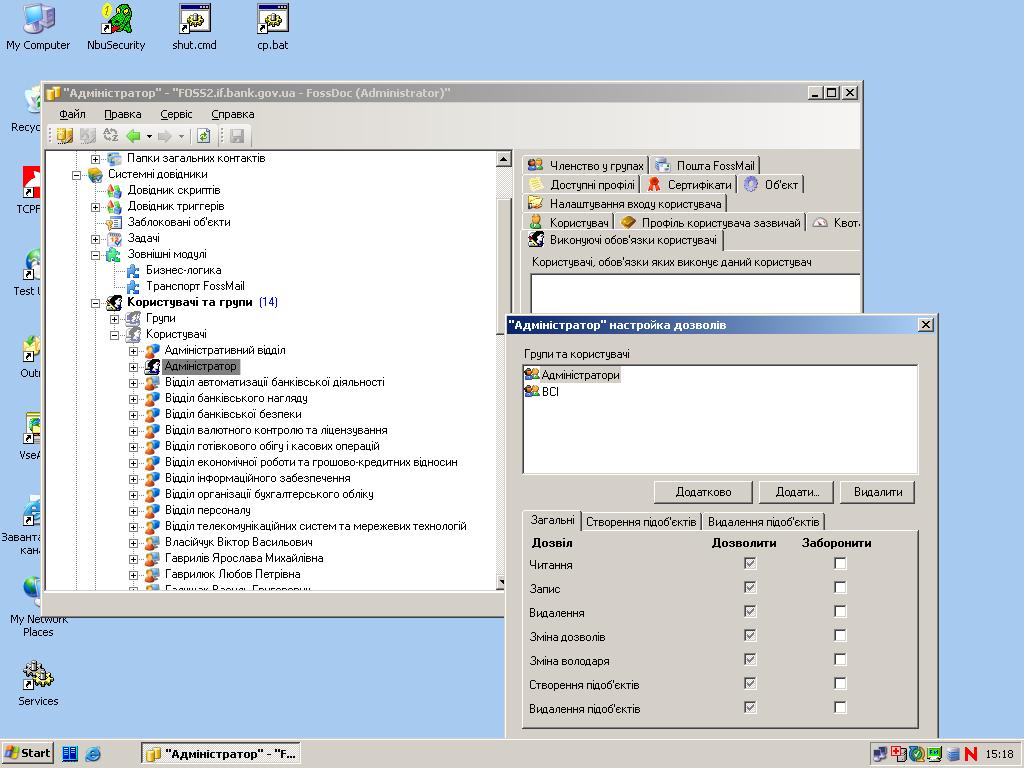This screenshot has height=768, width=1024.
Task: Collapse the Користувачі та групи node
Action: point(95,303)
